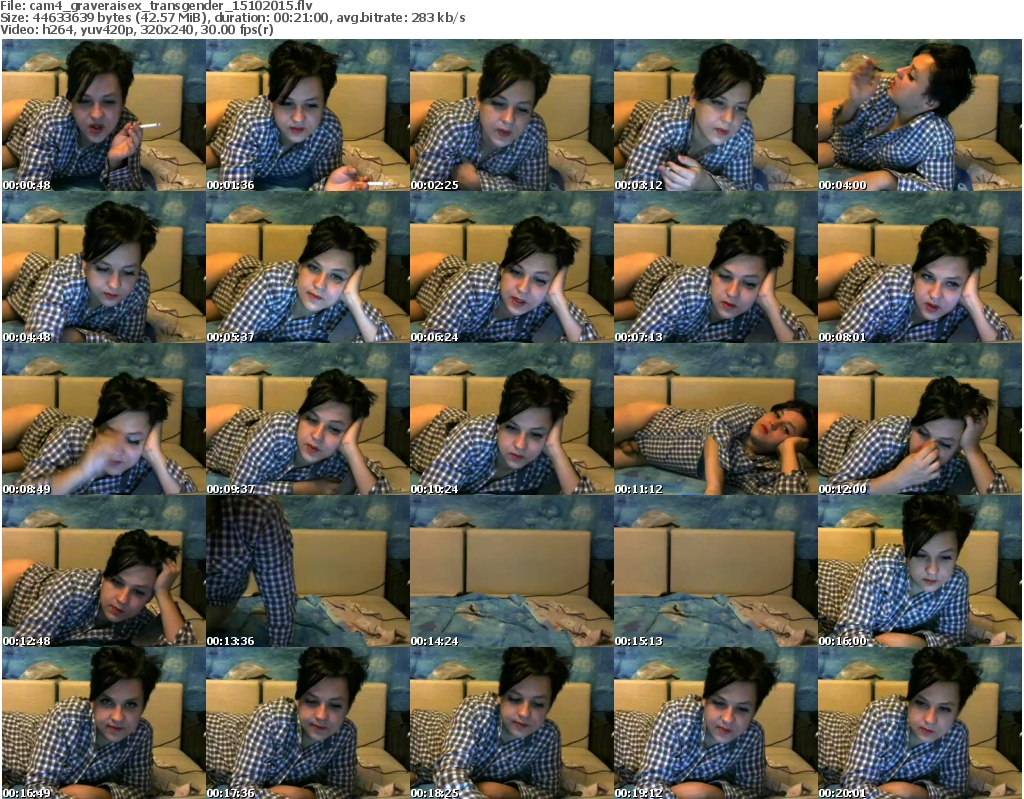Choose the frame marked 00:15:13
1024x799 pixels.
715,571
